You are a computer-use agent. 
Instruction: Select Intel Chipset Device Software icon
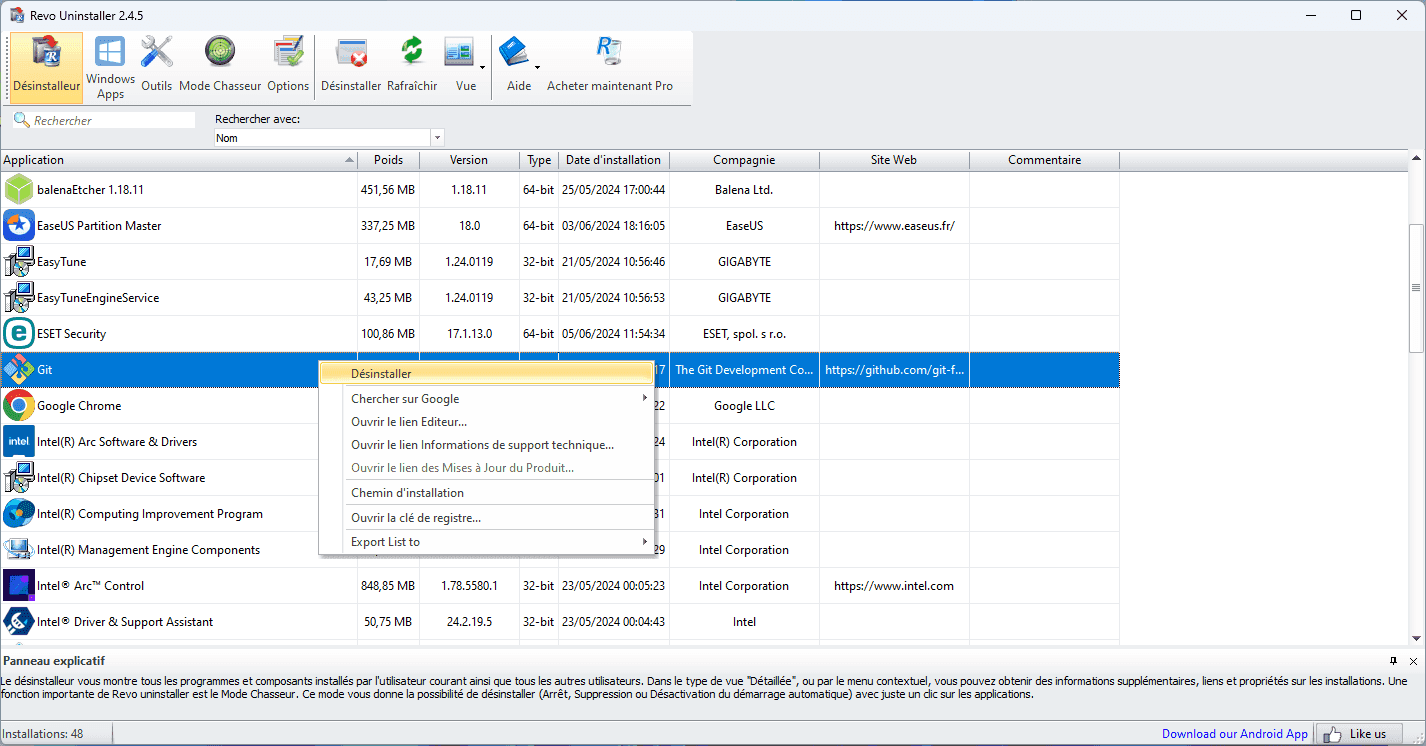[x=19, y=477]
